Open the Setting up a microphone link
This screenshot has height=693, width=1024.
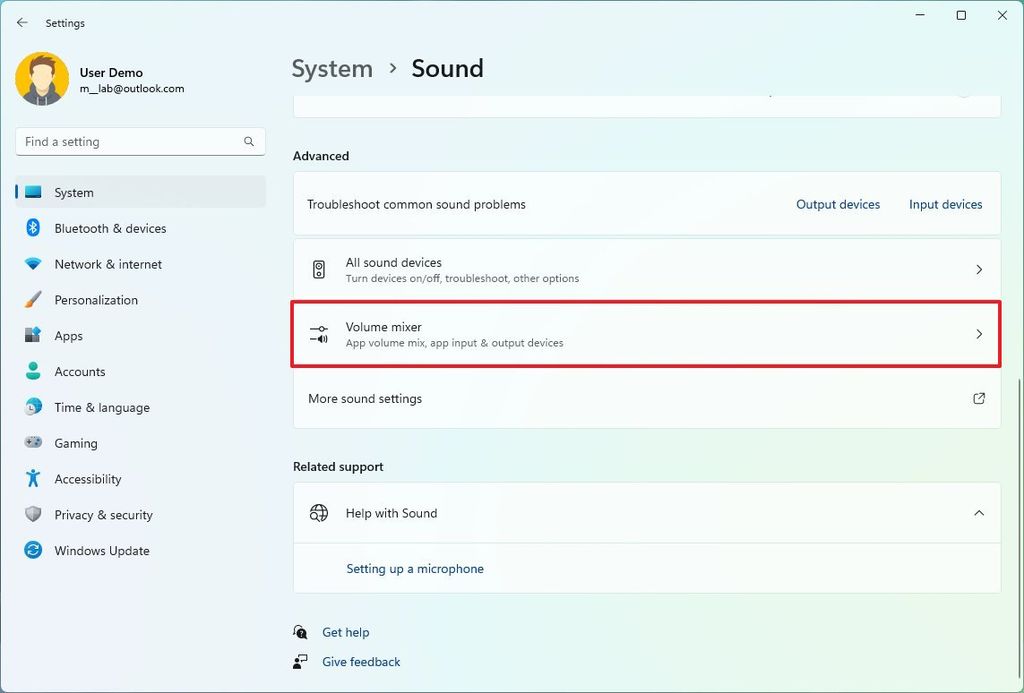[415, 568]
